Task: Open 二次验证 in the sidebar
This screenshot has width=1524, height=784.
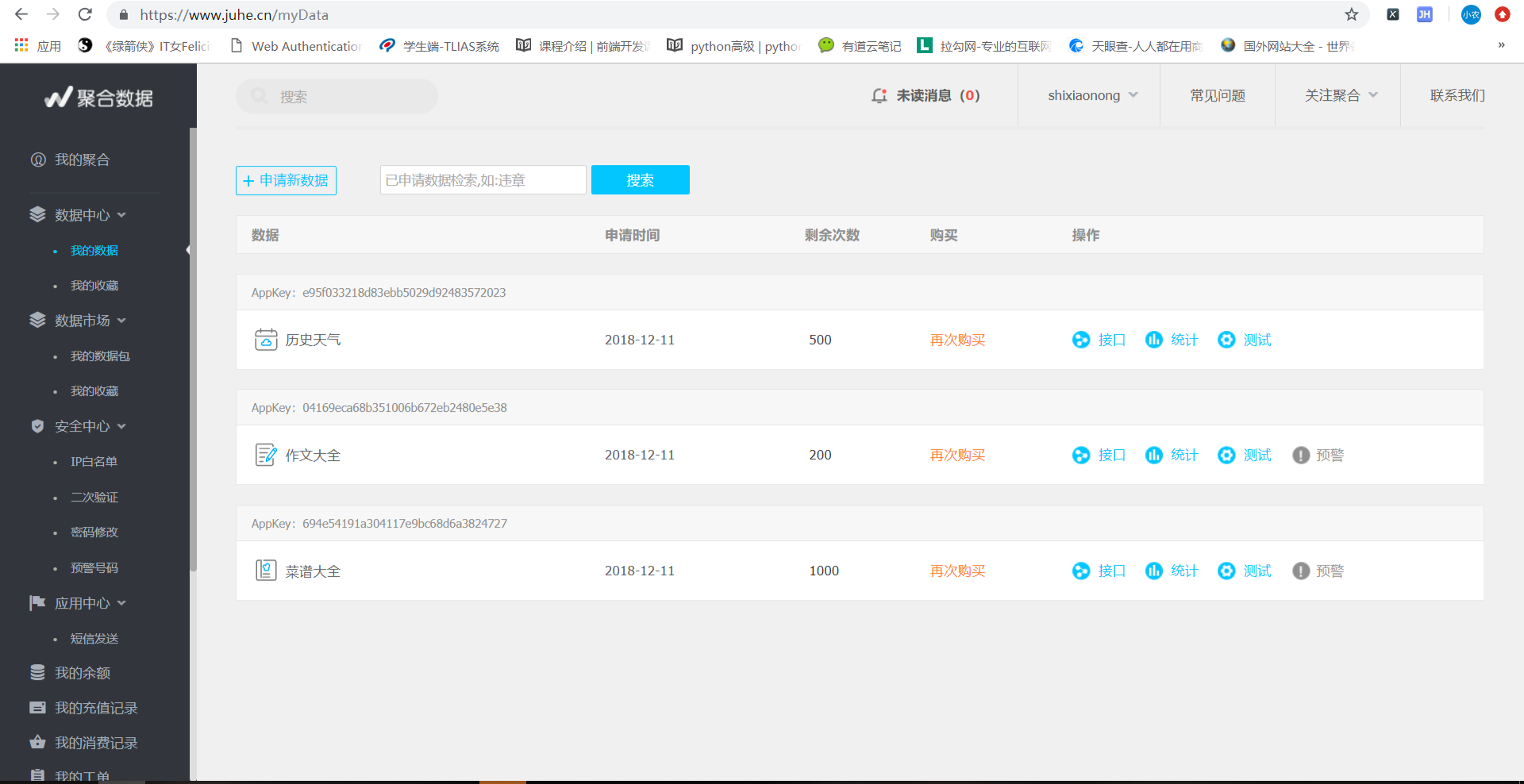Action: pos(94,498)
